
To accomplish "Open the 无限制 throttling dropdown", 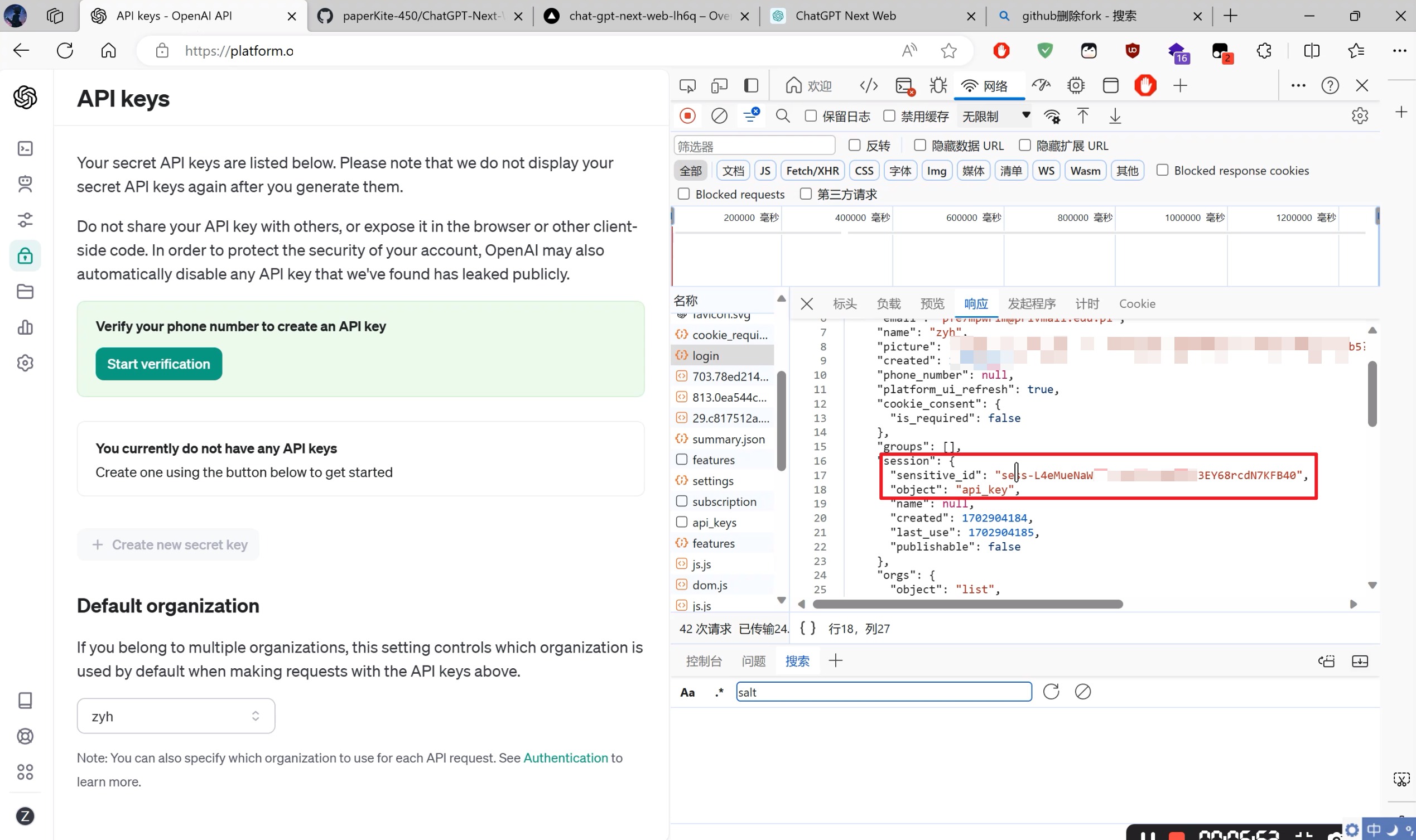I will click(x=995, y=116).
